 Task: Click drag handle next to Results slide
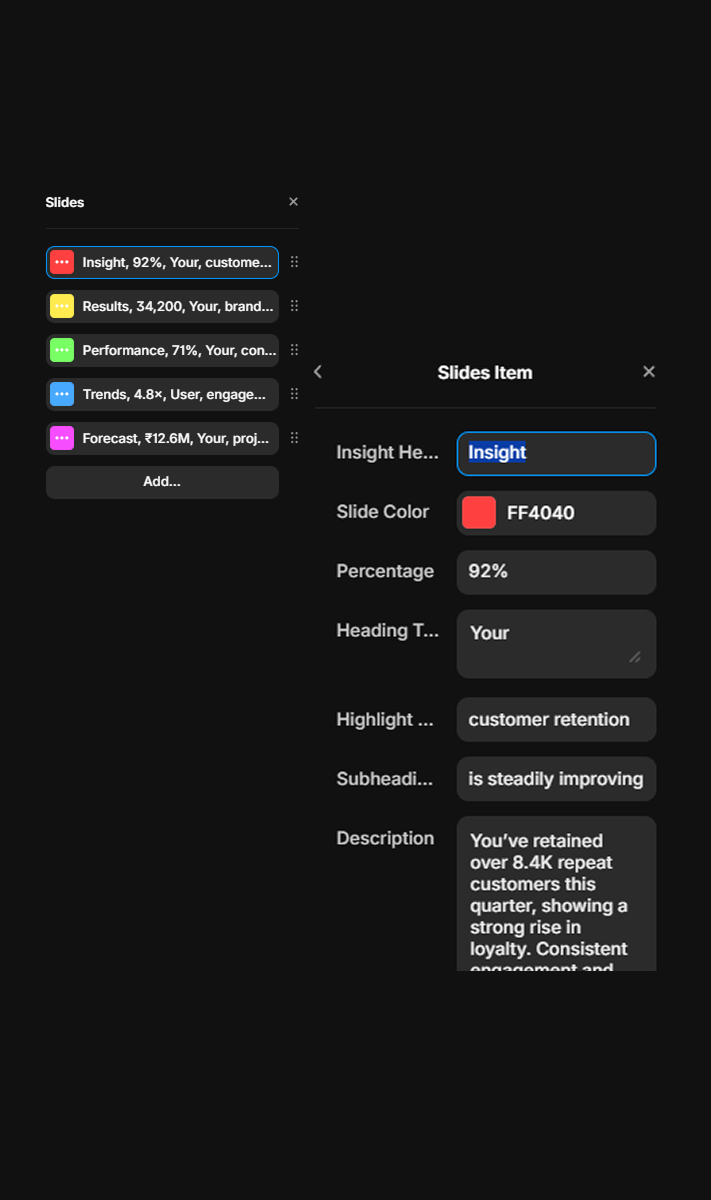pyautogui.click(x=294, y=306)
